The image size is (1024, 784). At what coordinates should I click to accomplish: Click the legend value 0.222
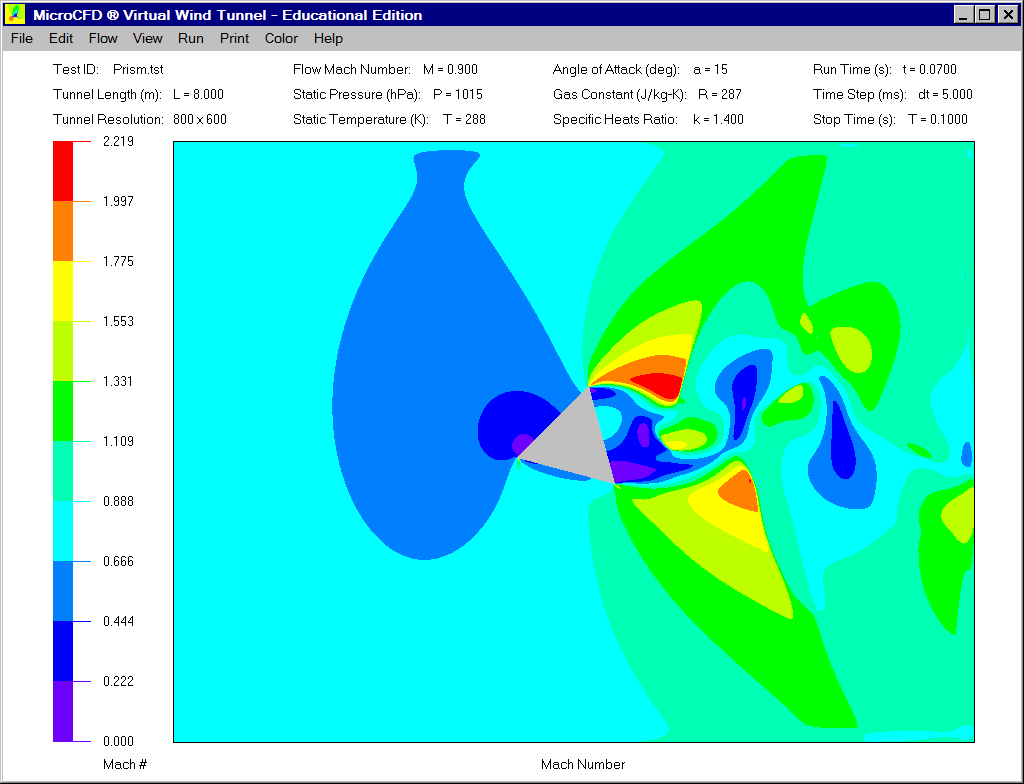tap(118, 681)
